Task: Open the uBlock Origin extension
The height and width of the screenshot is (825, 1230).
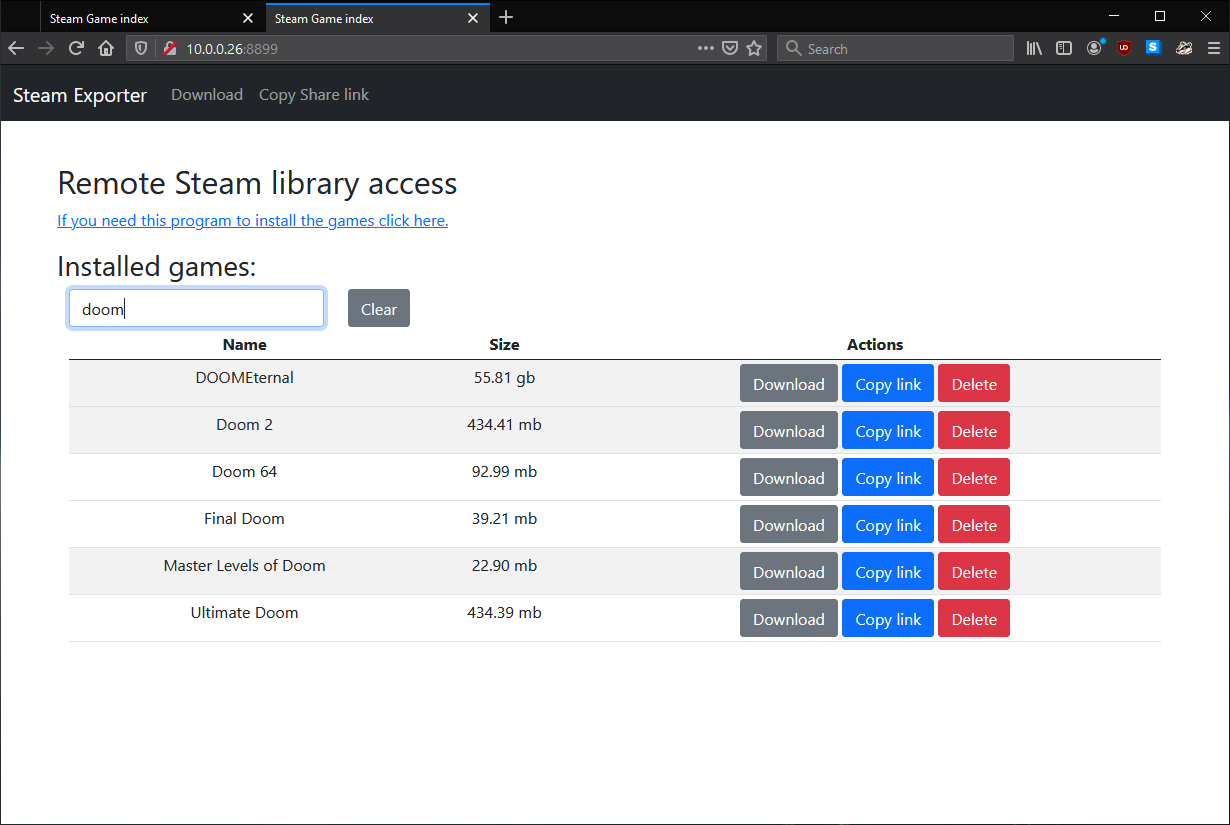Action: 1124,48
